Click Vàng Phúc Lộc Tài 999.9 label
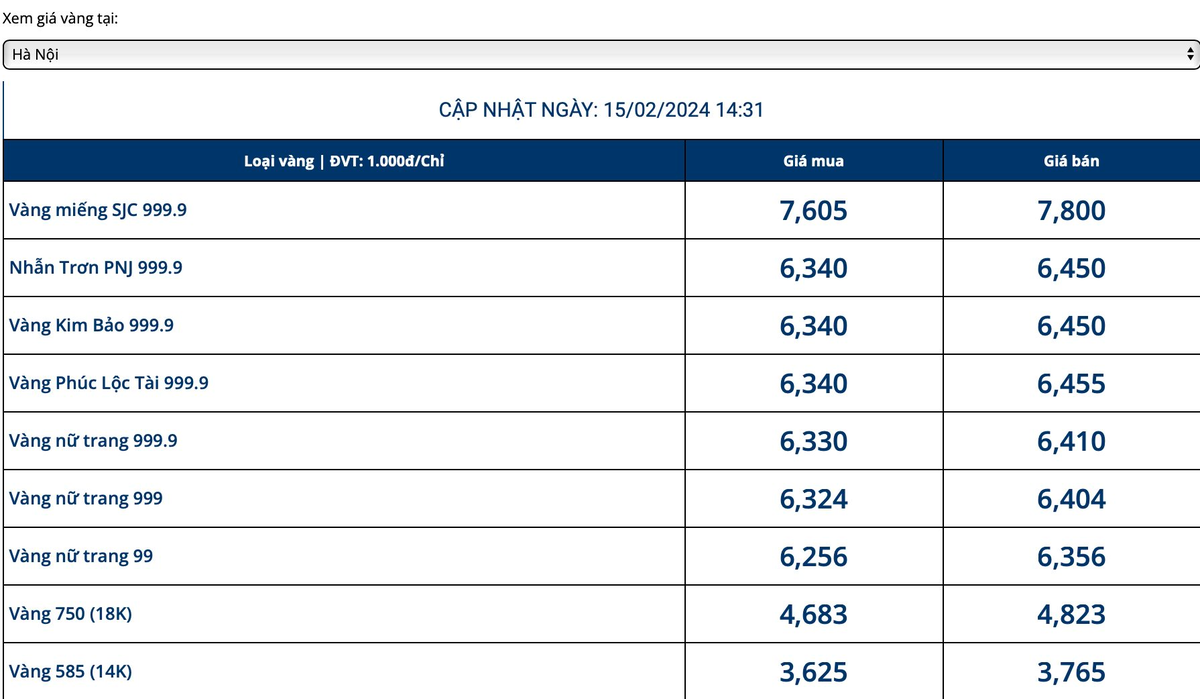The image size is (1200, 699). [109, 383]
